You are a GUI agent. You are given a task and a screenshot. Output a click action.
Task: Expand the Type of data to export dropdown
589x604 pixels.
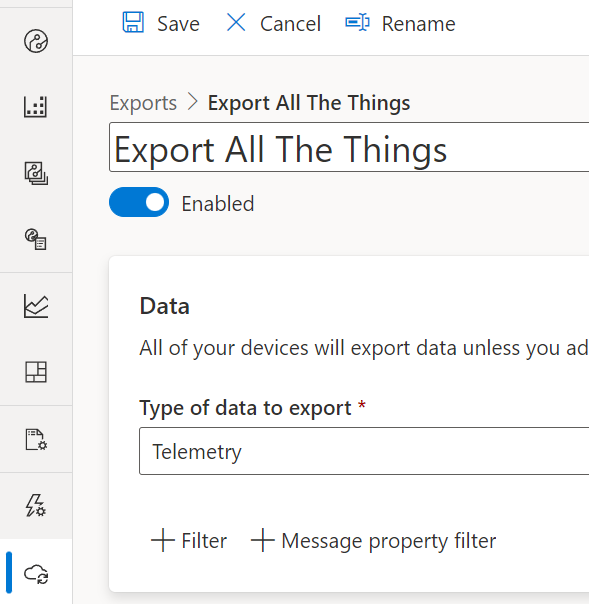tap(364, 451)
